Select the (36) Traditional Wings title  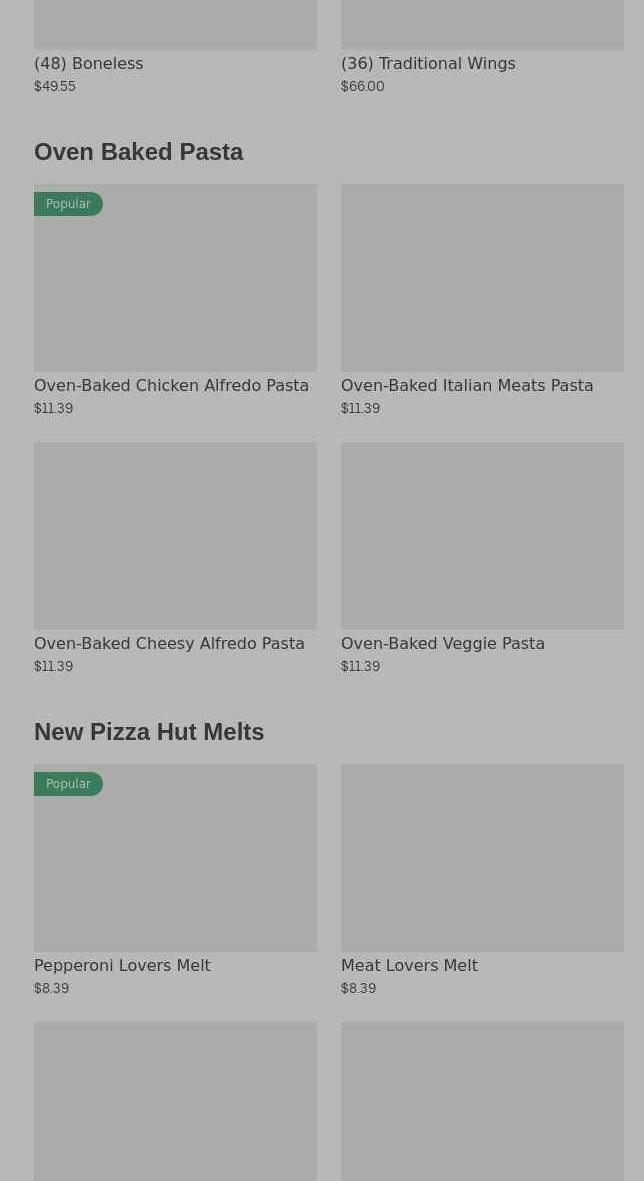point(428,63)
